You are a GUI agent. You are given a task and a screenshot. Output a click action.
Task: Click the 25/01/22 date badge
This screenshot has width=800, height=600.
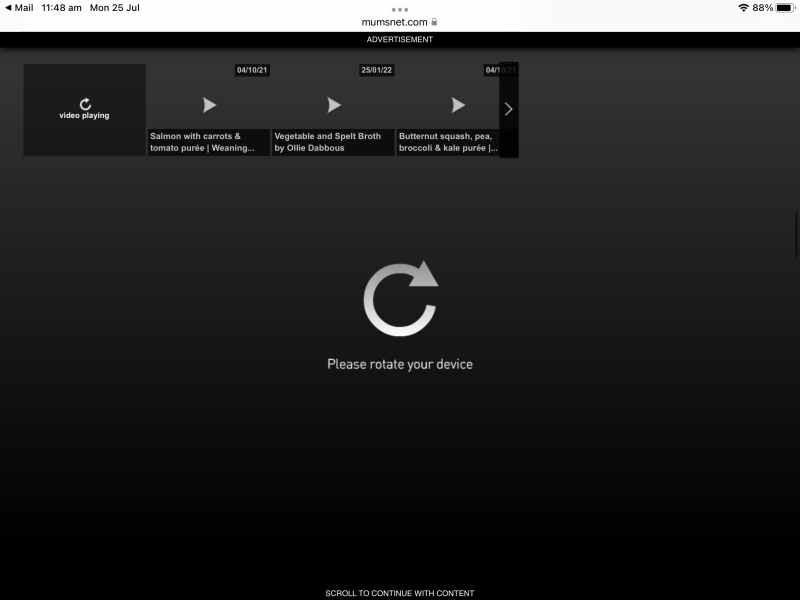(377, 70)
